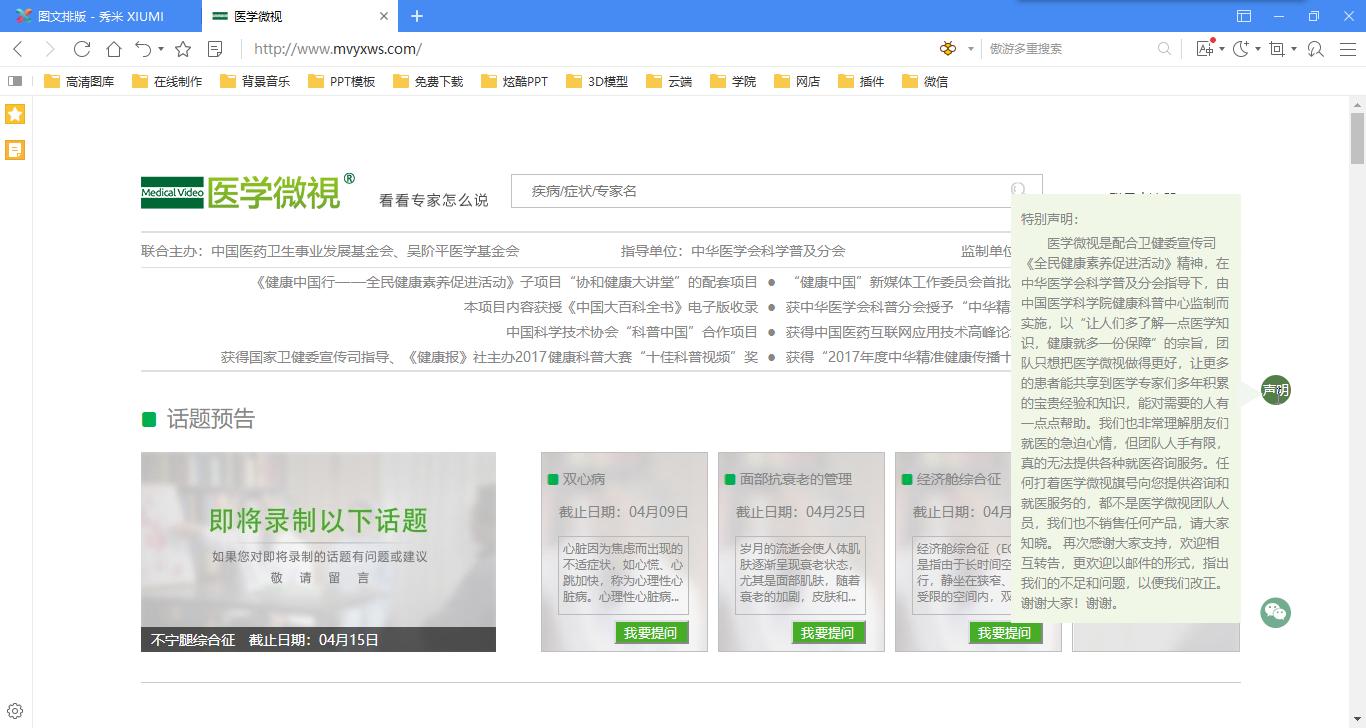
Task: Click the floating WeChat icon on the page
Action: point(1275,612)
